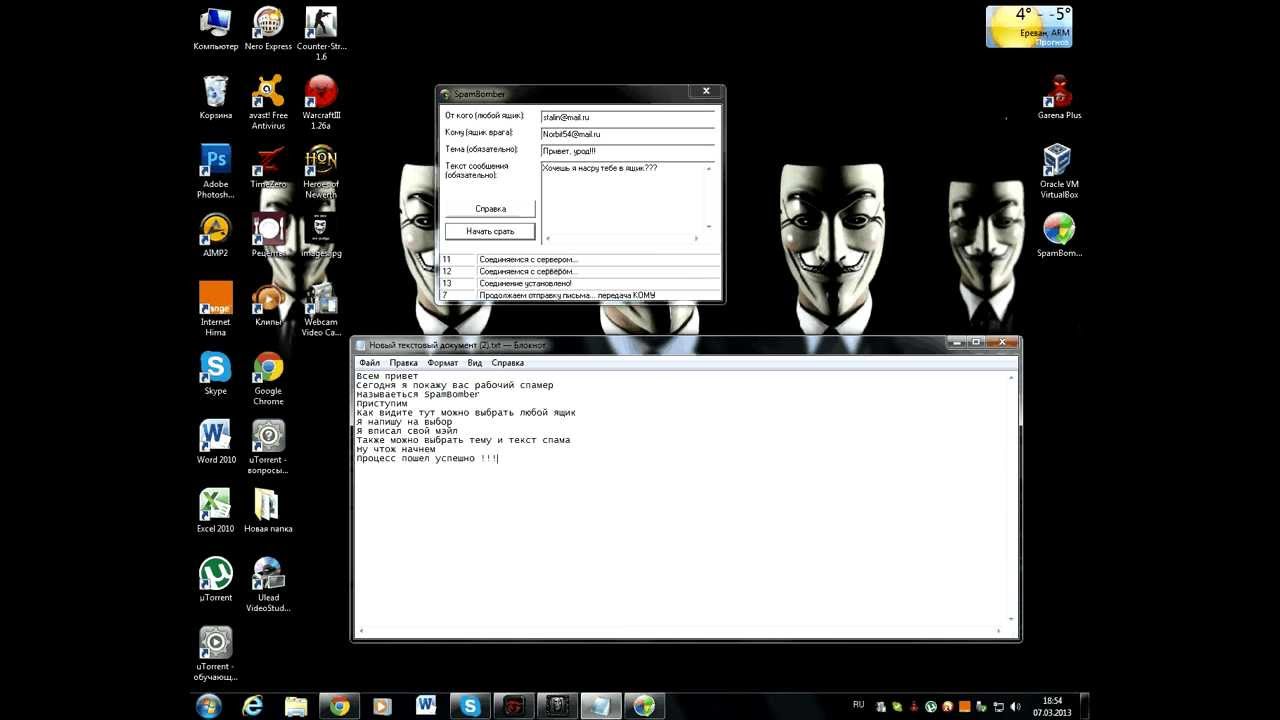Open the Формат menu in Notepad
This screenshot has height=720, width=1280.
(443, 363)
